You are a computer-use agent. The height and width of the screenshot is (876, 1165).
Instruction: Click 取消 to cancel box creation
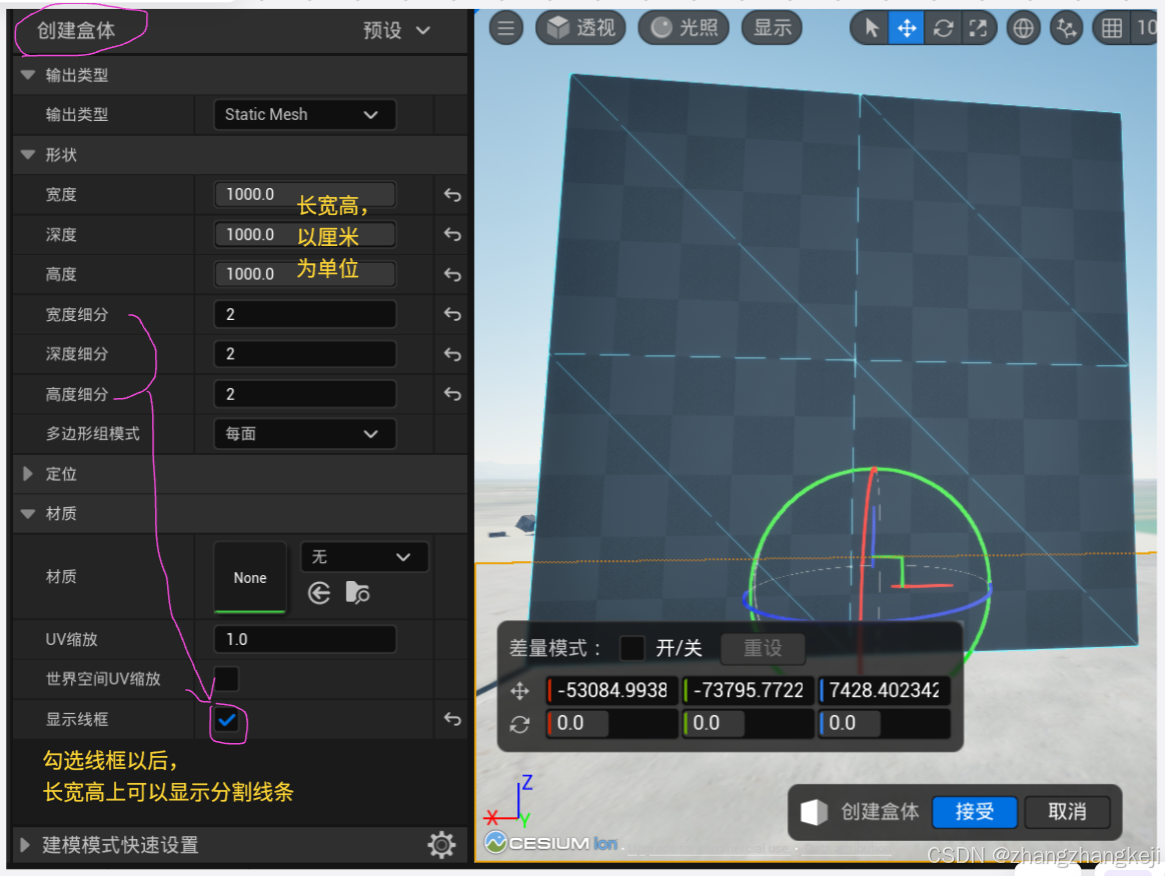pos(1067,811)
